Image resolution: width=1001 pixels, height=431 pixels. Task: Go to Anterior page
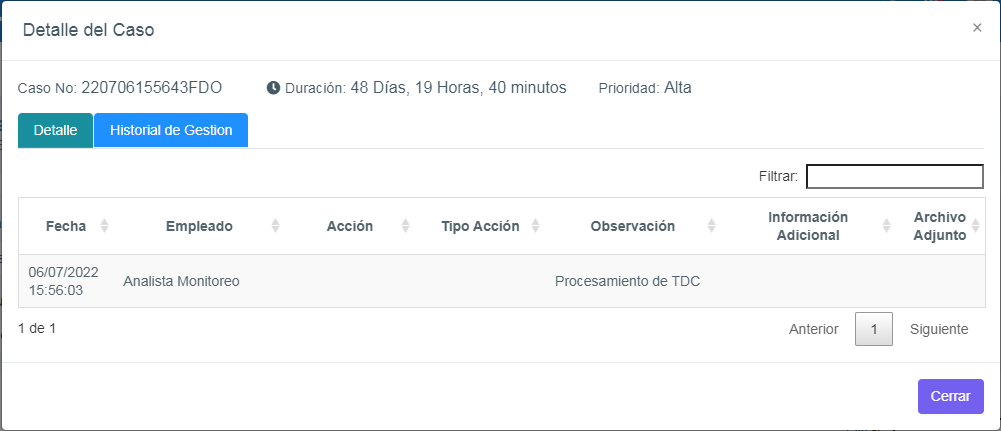point(813,329)
